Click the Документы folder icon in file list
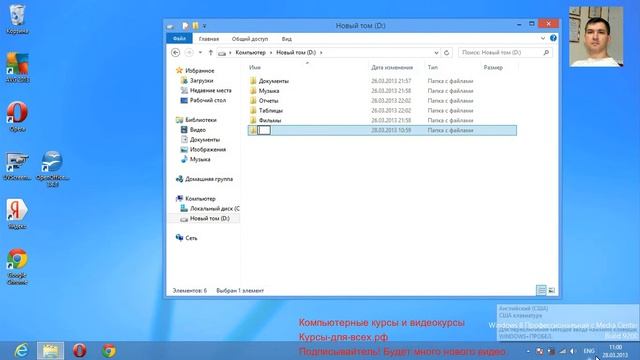The image size is (640, 360). point(253,81)
